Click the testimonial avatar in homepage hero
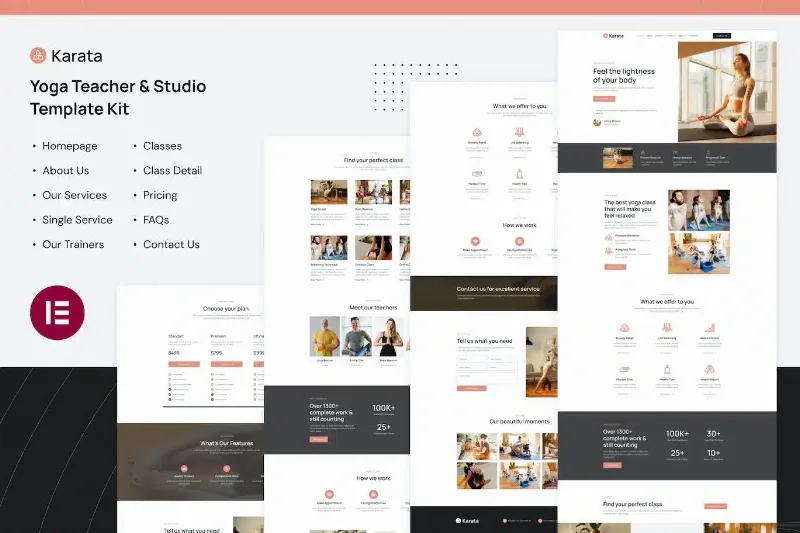The width and height of the screenshot is (800, 533). coord(597,122)
